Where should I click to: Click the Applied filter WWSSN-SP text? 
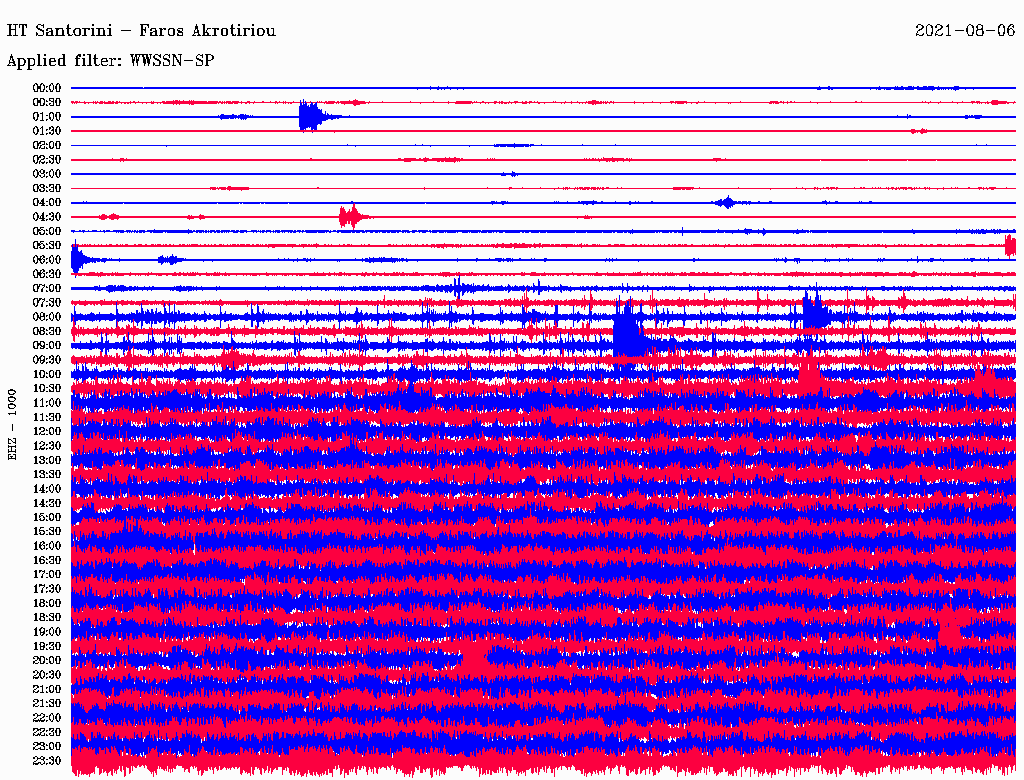pos(110,61)
